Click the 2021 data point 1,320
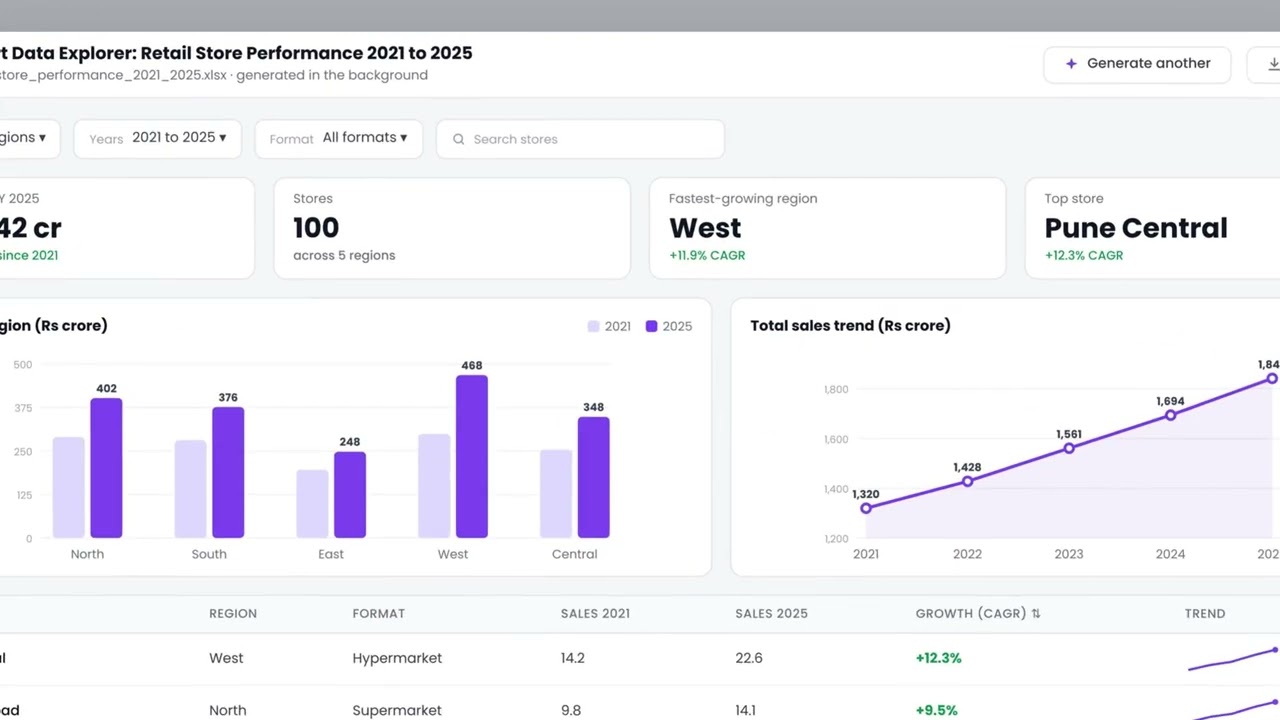 coord(866,508)
